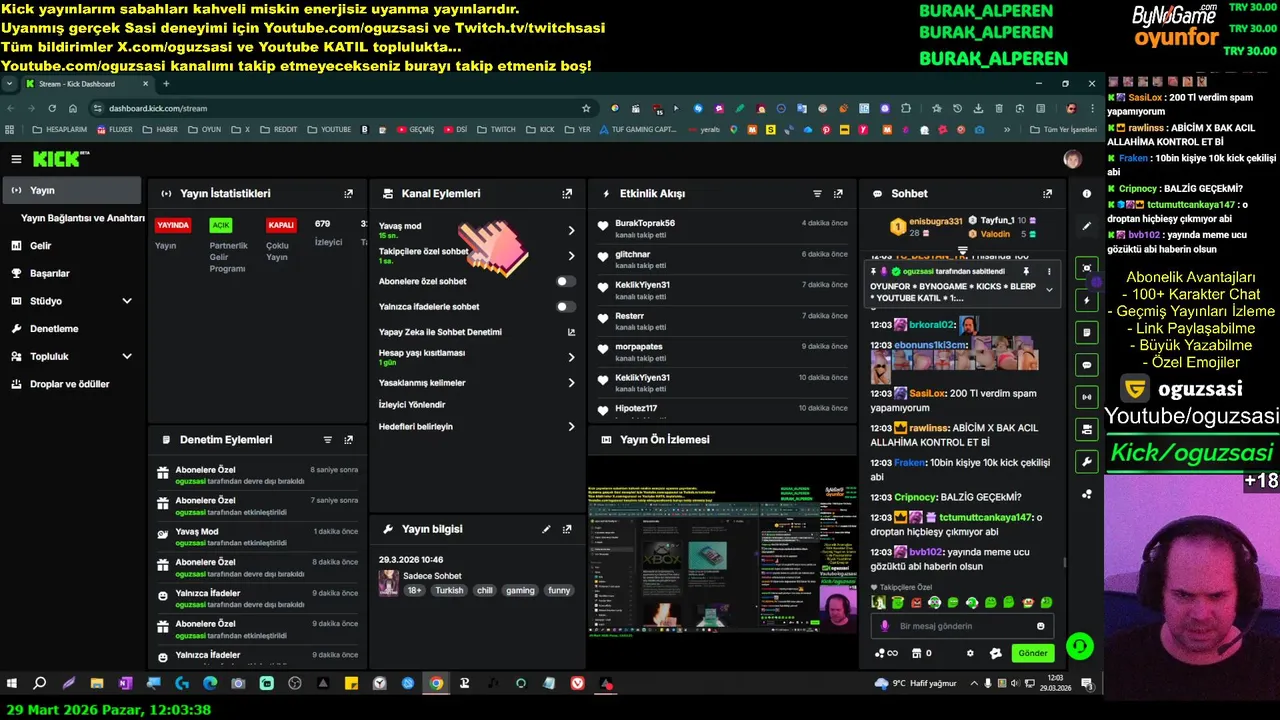This screenshot has width=1280, height=720.
Task: Toggle Yalnızca ifadelerle sohbet switch
Action: [566, 307]
